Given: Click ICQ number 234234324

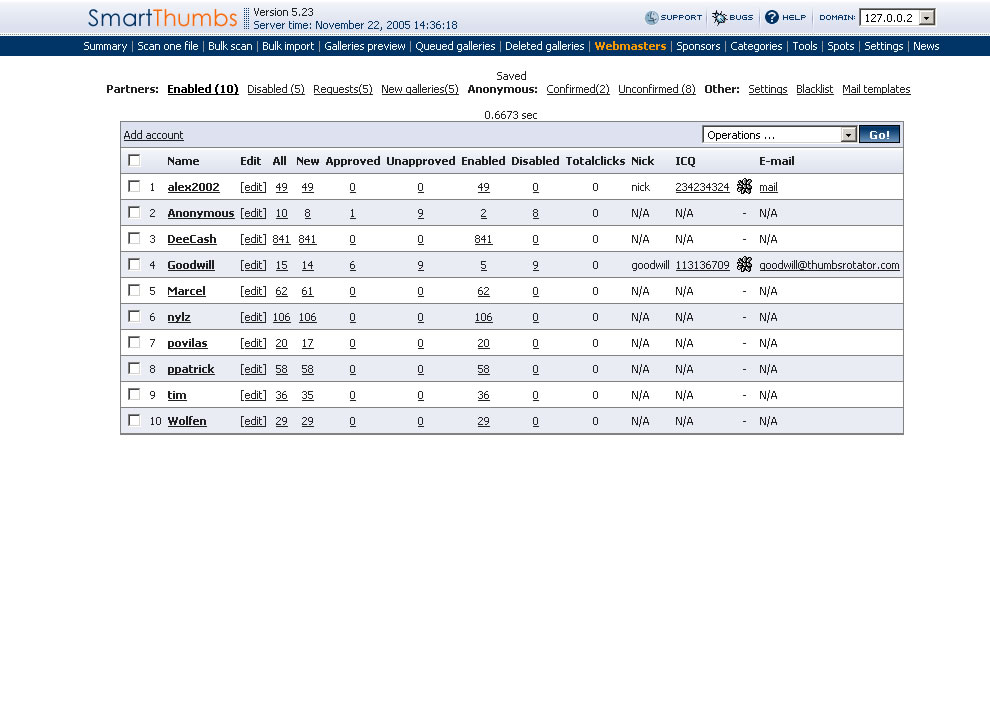Looking at the screenshot, I should 702,187.
